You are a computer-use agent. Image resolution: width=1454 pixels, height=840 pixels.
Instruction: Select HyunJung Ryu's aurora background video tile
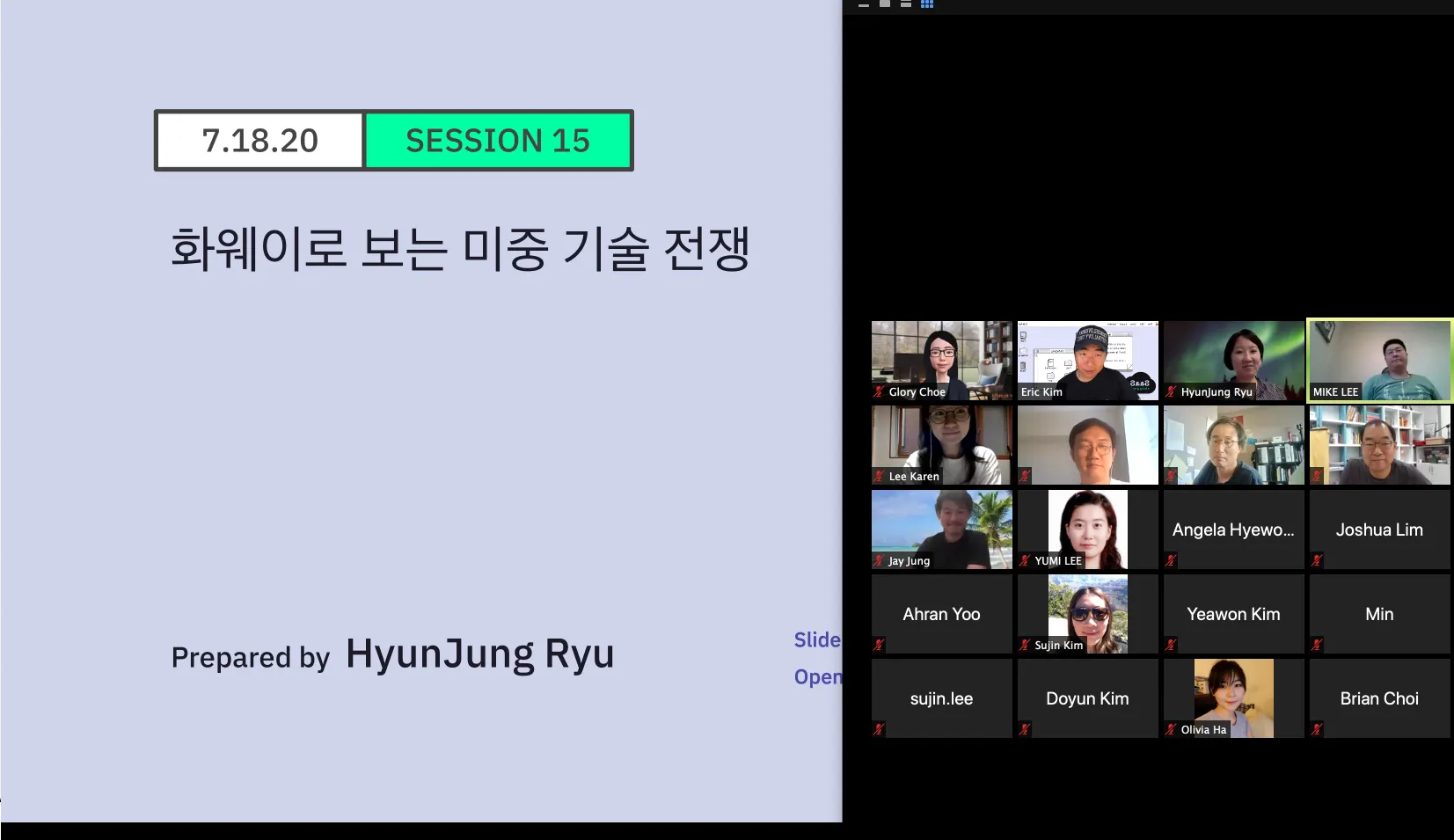(x=1234, y=361)
